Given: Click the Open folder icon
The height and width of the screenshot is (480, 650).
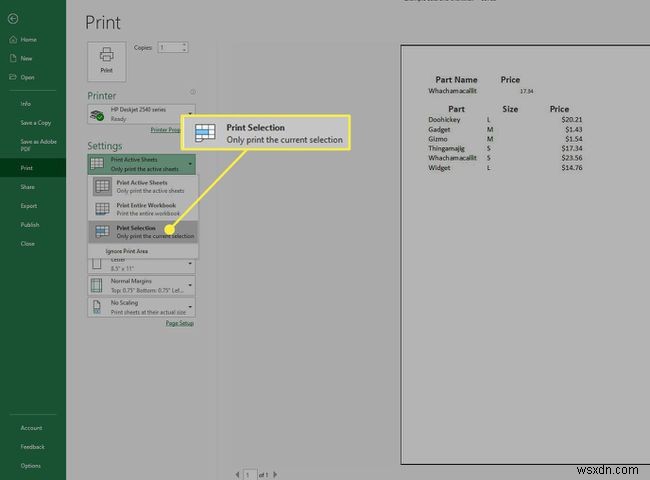Looking at the screenshot, I should point(13,77).
